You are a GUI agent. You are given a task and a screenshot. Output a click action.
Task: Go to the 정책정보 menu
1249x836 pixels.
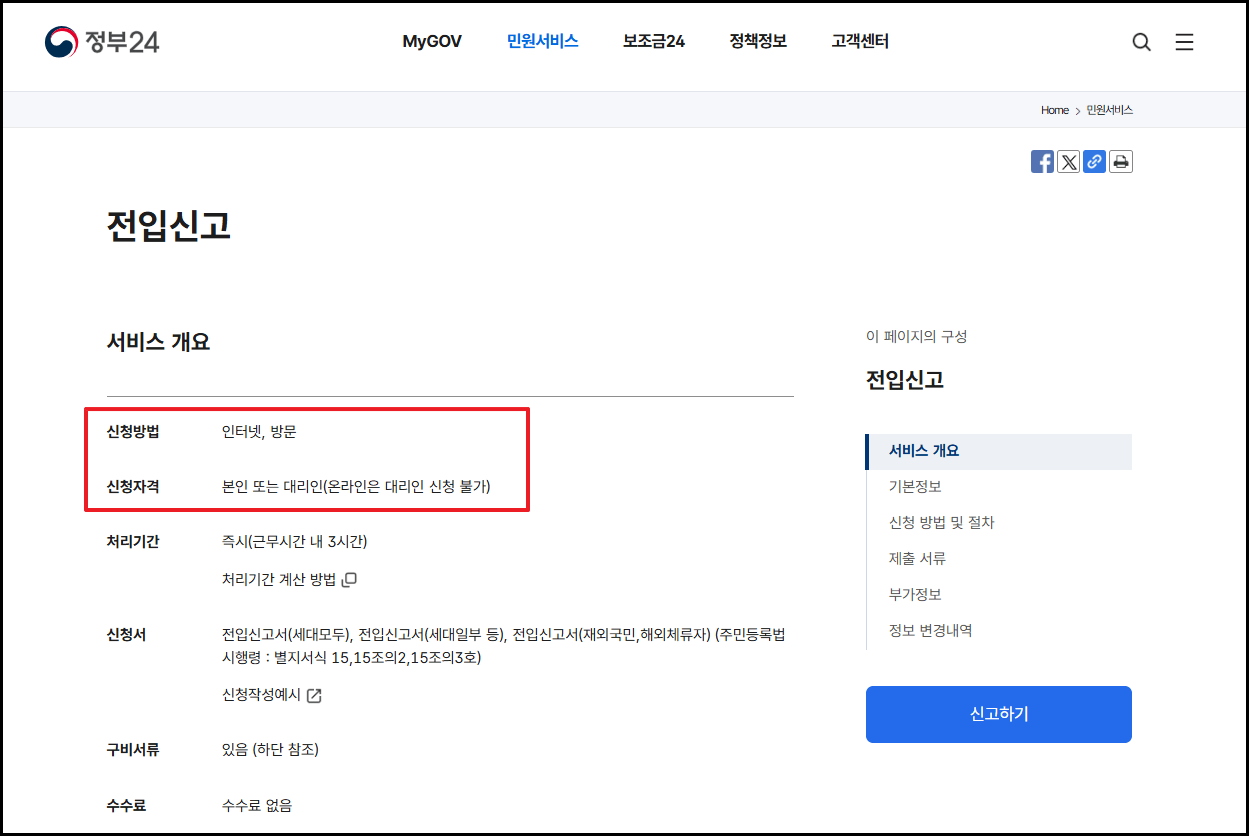[757, 41]
